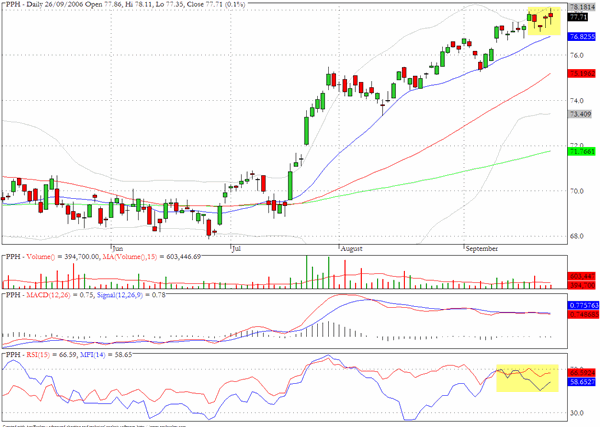
Task: Click the green moving average value 71.7661
Action: (582, 152)
